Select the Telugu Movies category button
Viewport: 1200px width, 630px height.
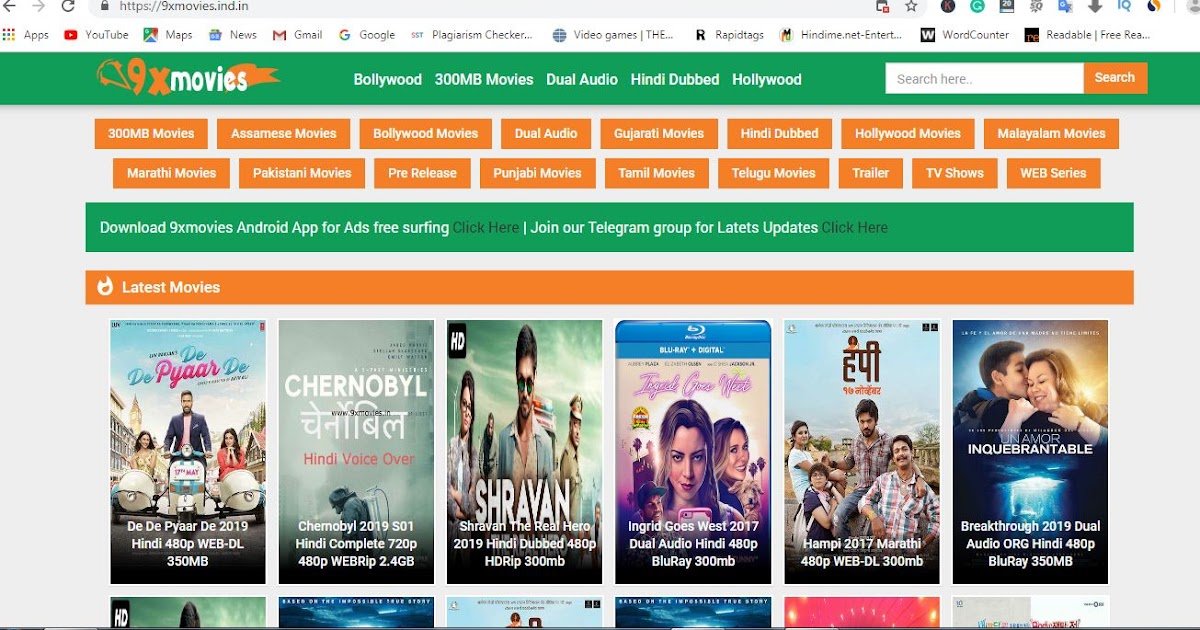coord(774,173)
